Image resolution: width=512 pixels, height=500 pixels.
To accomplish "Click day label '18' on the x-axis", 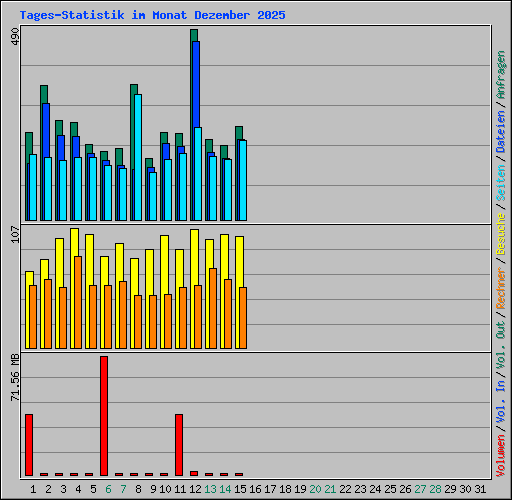I will [x=285, y=489].
